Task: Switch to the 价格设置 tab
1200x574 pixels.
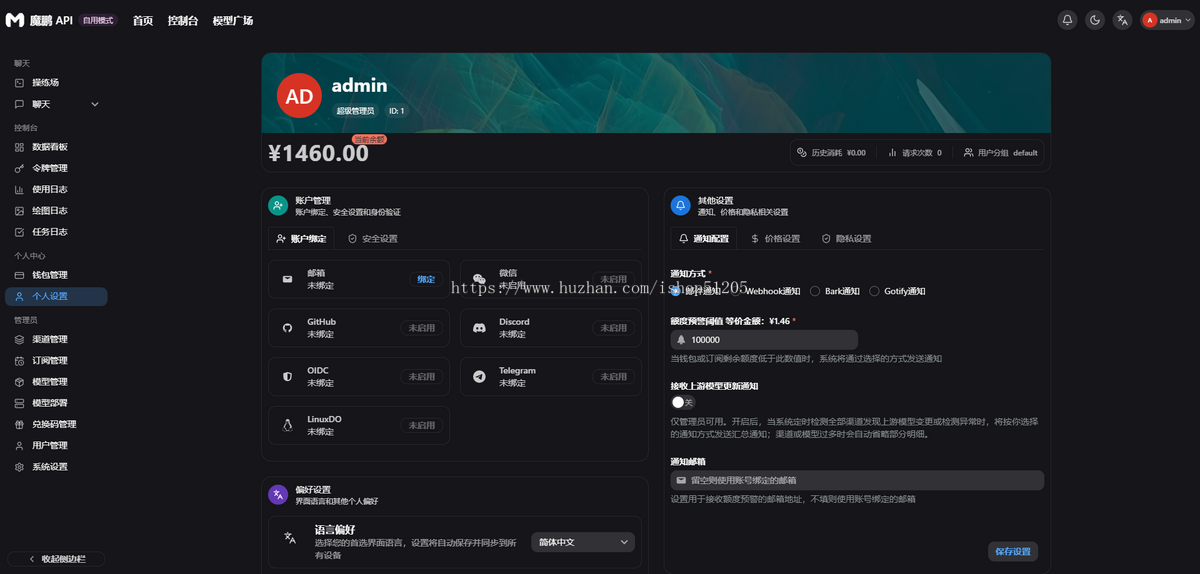Action: [776, 239]
